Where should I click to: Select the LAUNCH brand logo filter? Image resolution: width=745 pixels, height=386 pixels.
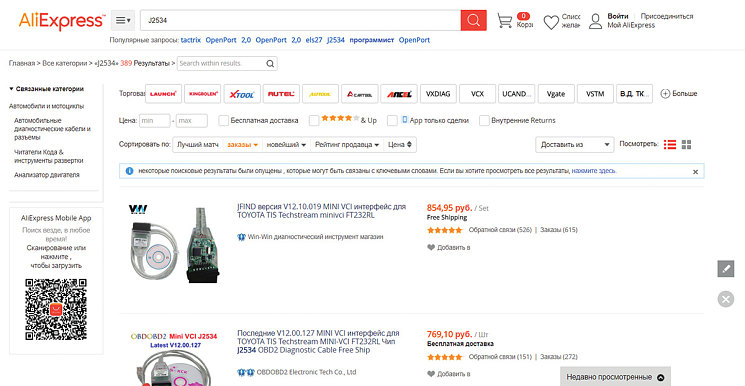pyautogui.click(x=163, y=94)
